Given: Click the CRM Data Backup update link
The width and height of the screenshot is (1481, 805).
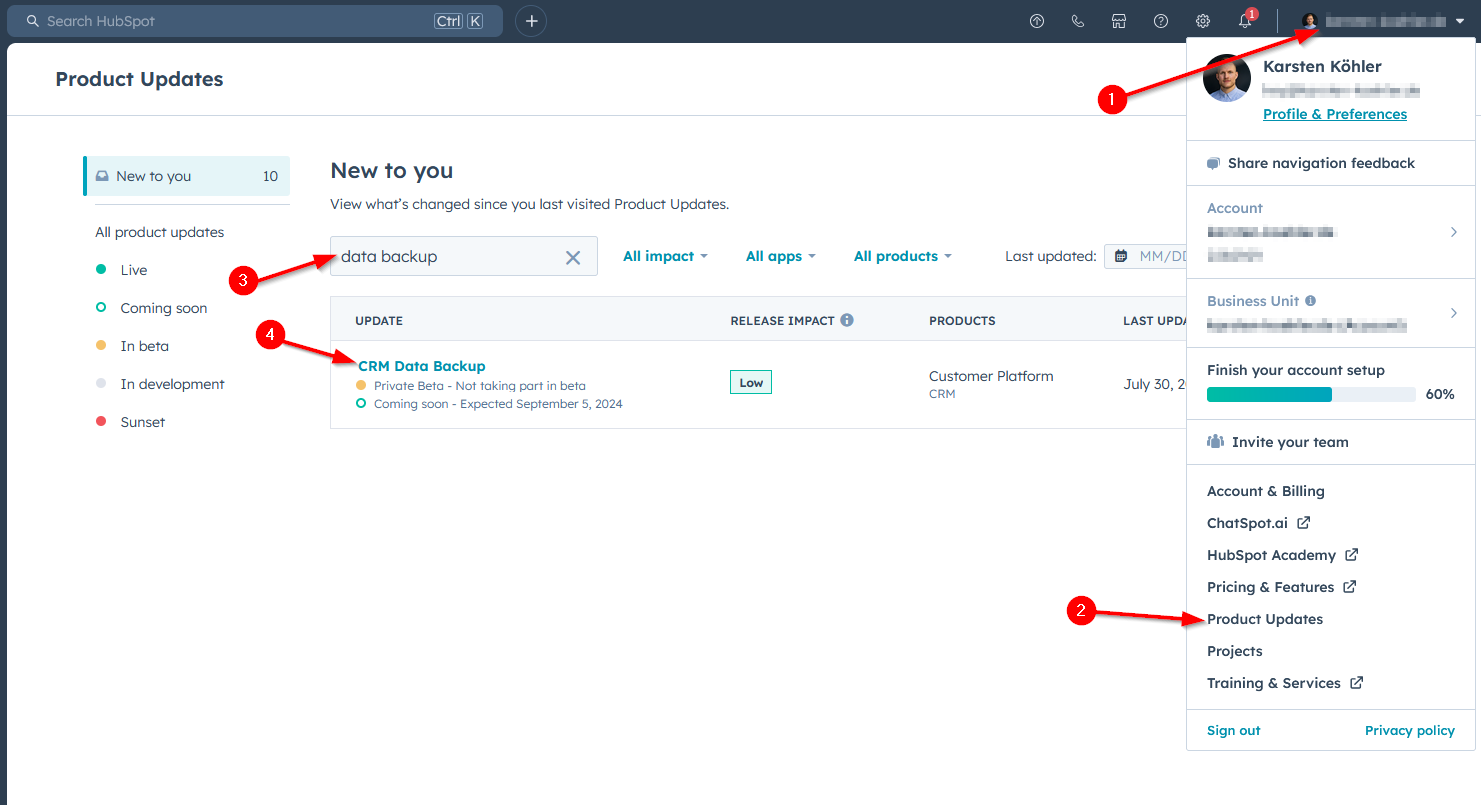Looking at the screenshot, I should [x=421, y=366].
